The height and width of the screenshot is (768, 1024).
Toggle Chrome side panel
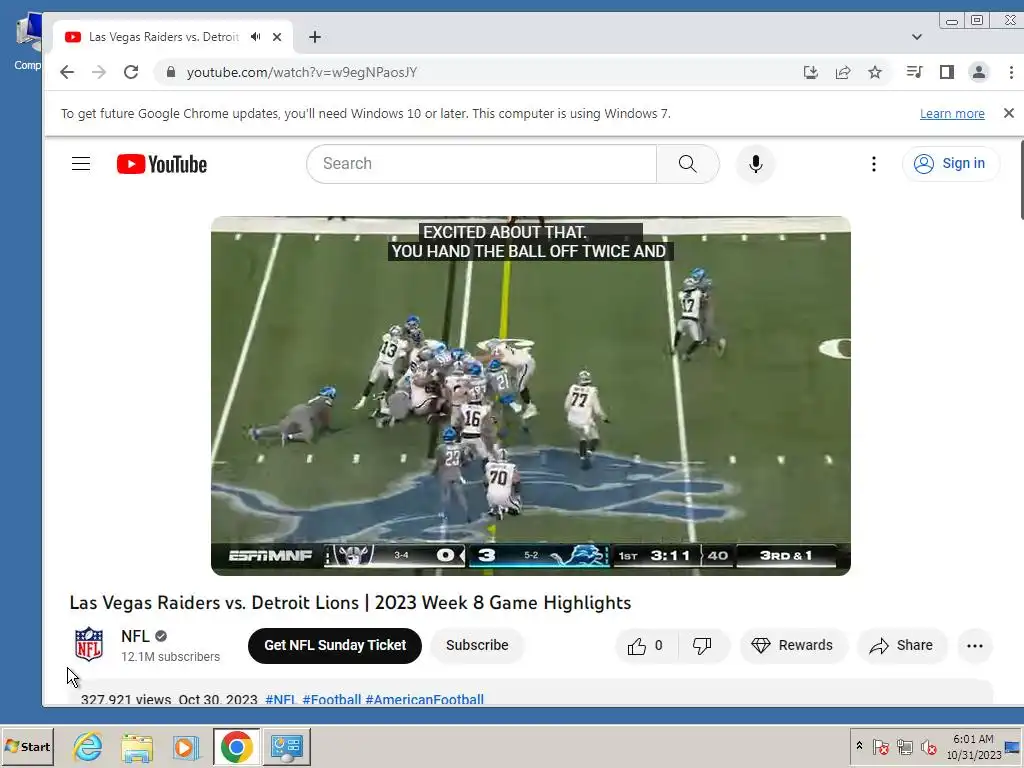tap(947, 72)
